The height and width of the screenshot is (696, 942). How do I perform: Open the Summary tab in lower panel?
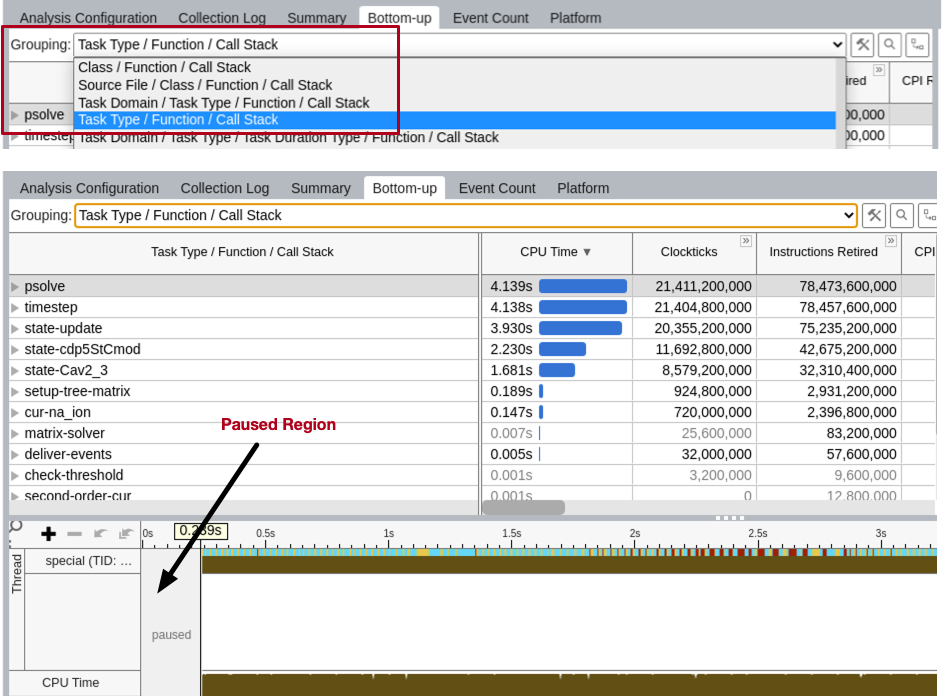[320, 188]
